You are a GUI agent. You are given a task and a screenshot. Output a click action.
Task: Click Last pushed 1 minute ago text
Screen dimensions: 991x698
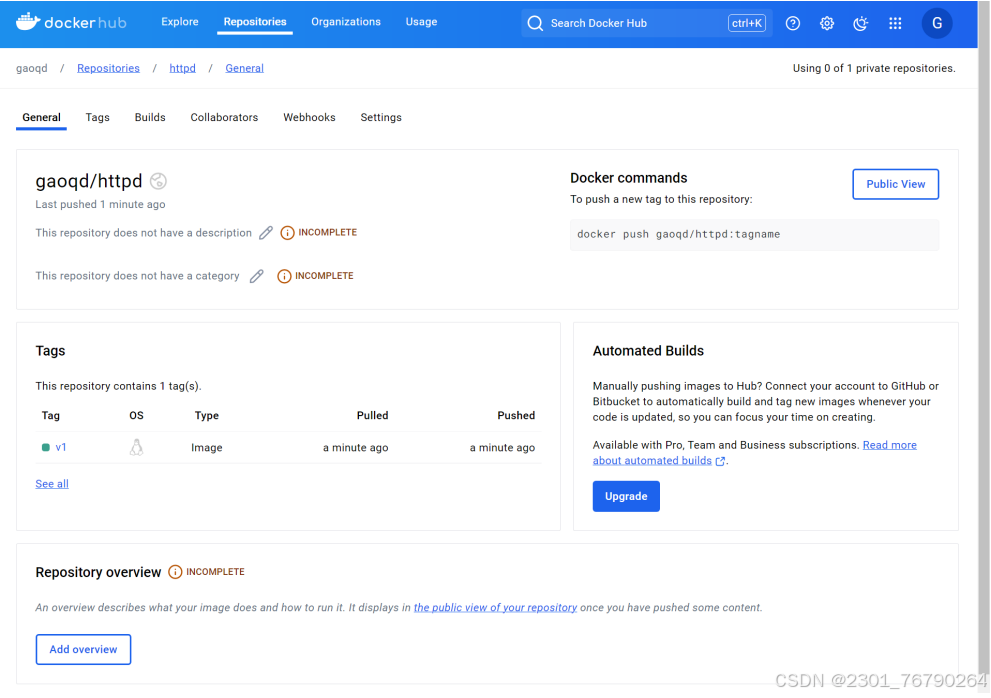click(100, 204)
